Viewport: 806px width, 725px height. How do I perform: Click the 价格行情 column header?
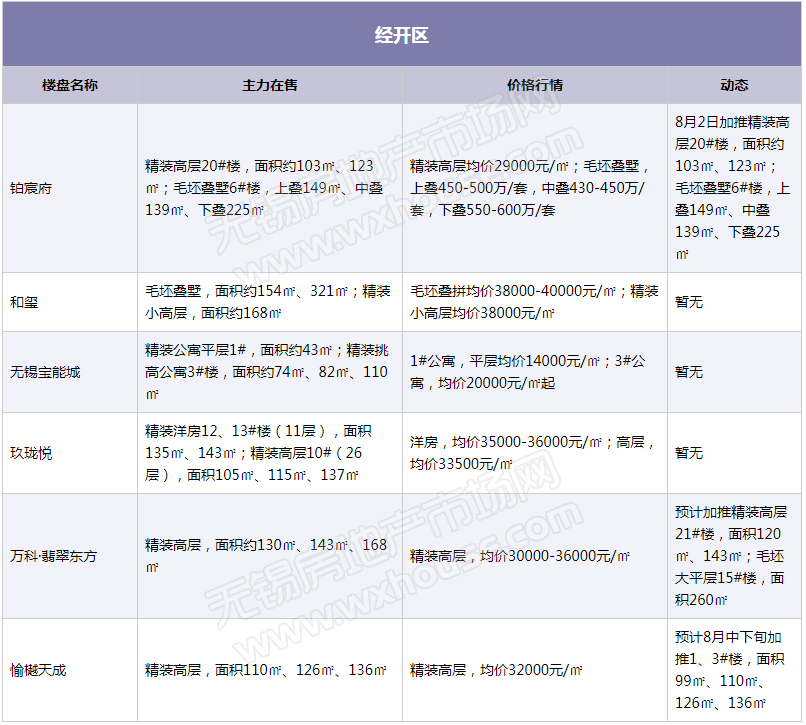tap(535, 85)
